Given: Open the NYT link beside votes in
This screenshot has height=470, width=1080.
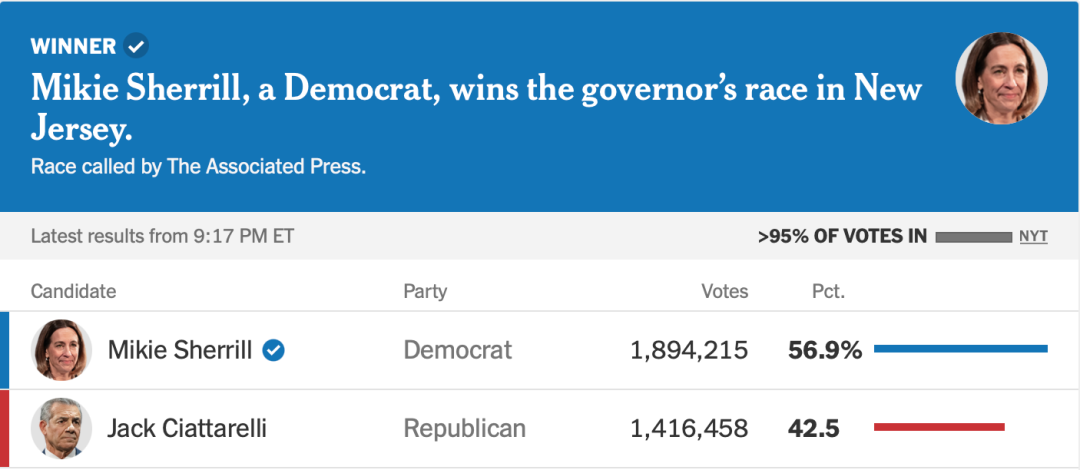Looking at the screenshot, I should pos(1033,237).
